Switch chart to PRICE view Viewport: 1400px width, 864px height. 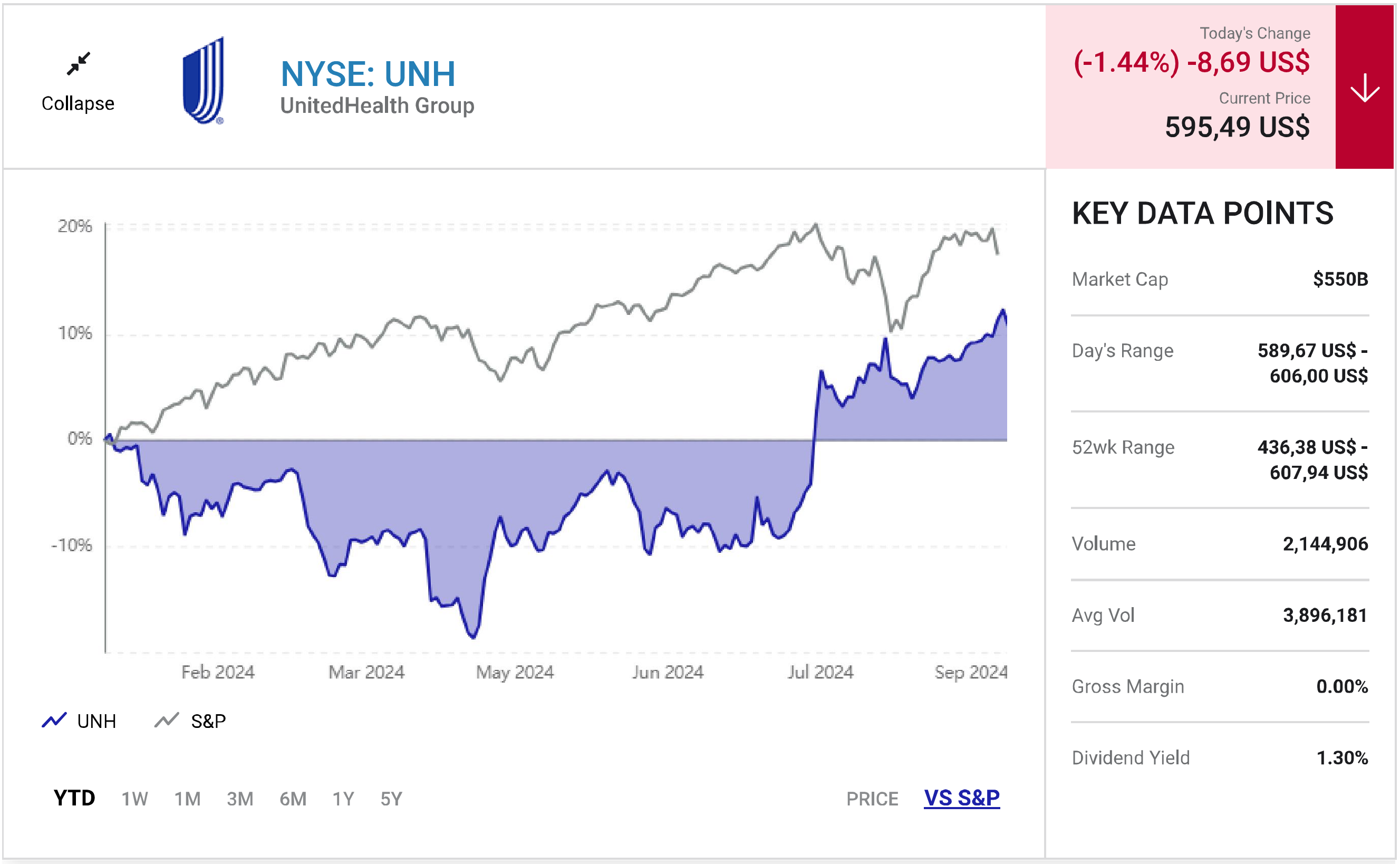(x=872, y=799)
